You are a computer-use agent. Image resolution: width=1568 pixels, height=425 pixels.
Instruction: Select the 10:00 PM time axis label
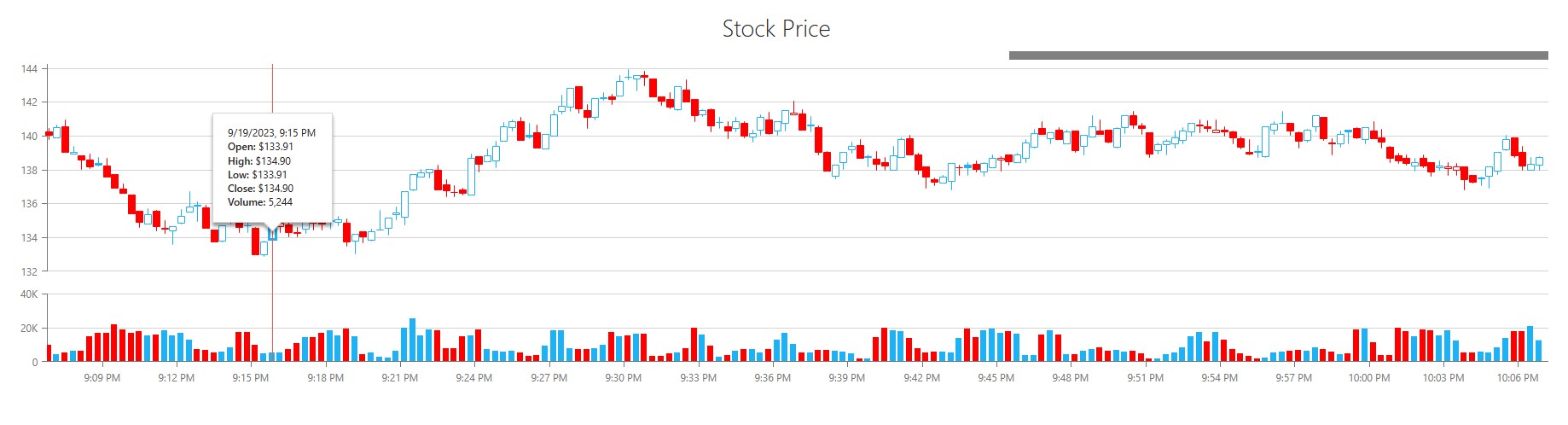click(x=1368, y=378)
